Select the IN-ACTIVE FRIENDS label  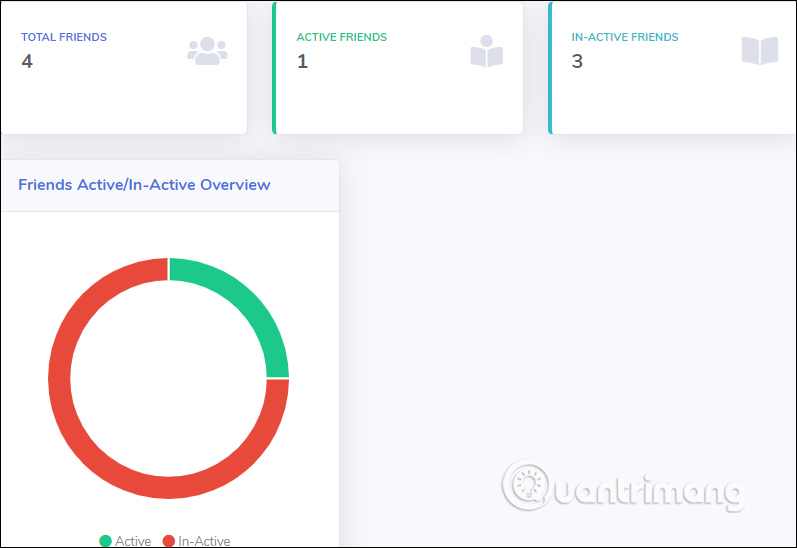point(624,37)
